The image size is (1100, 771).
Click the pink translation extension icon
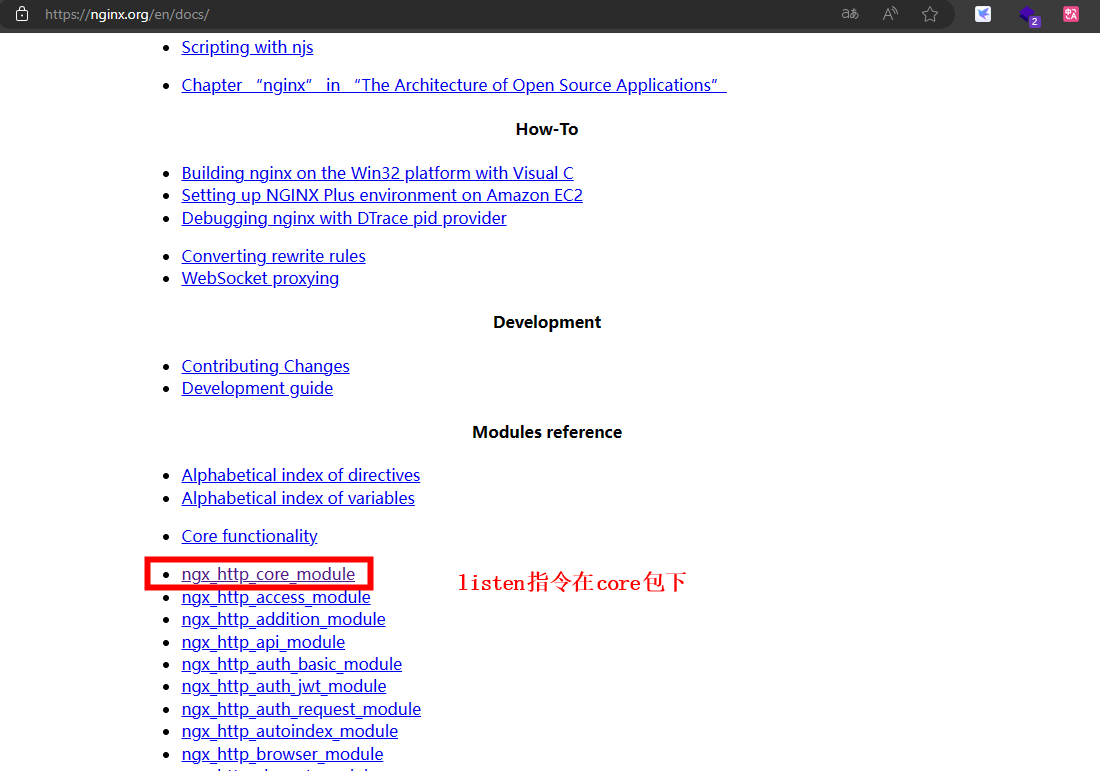pyautogui.click(x=1071, y=14)
